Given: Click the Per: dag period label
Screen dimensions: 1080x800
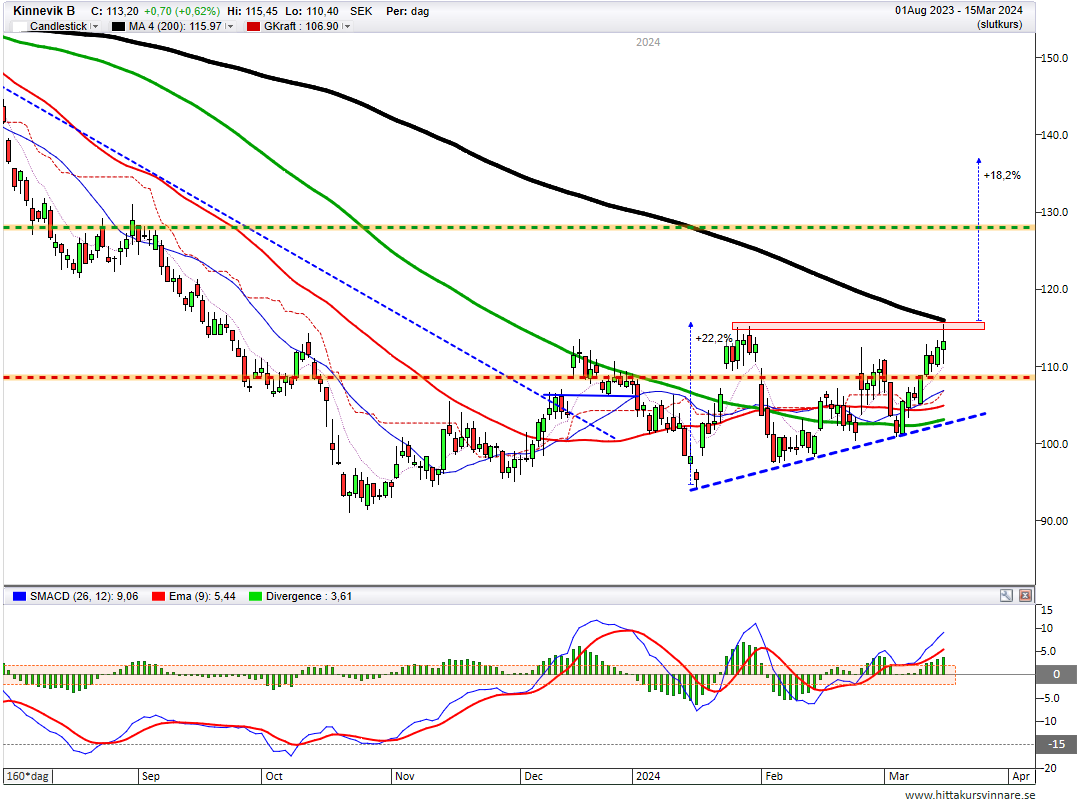Looking at the screenshot, I should [408, 11].
